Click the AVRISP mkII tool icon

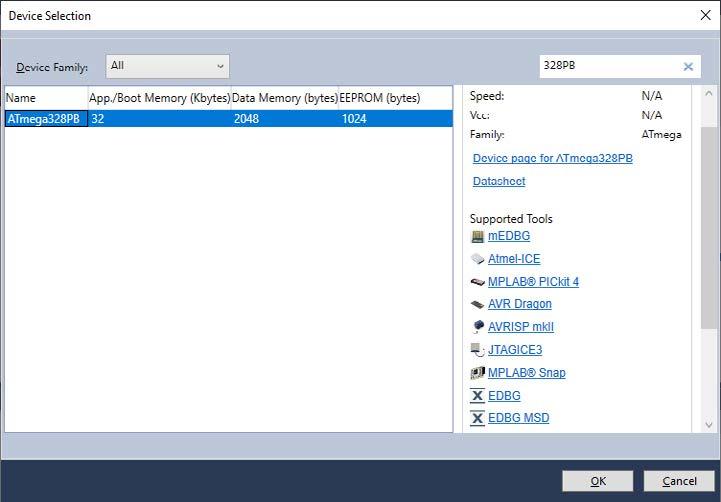coord(477,327)
